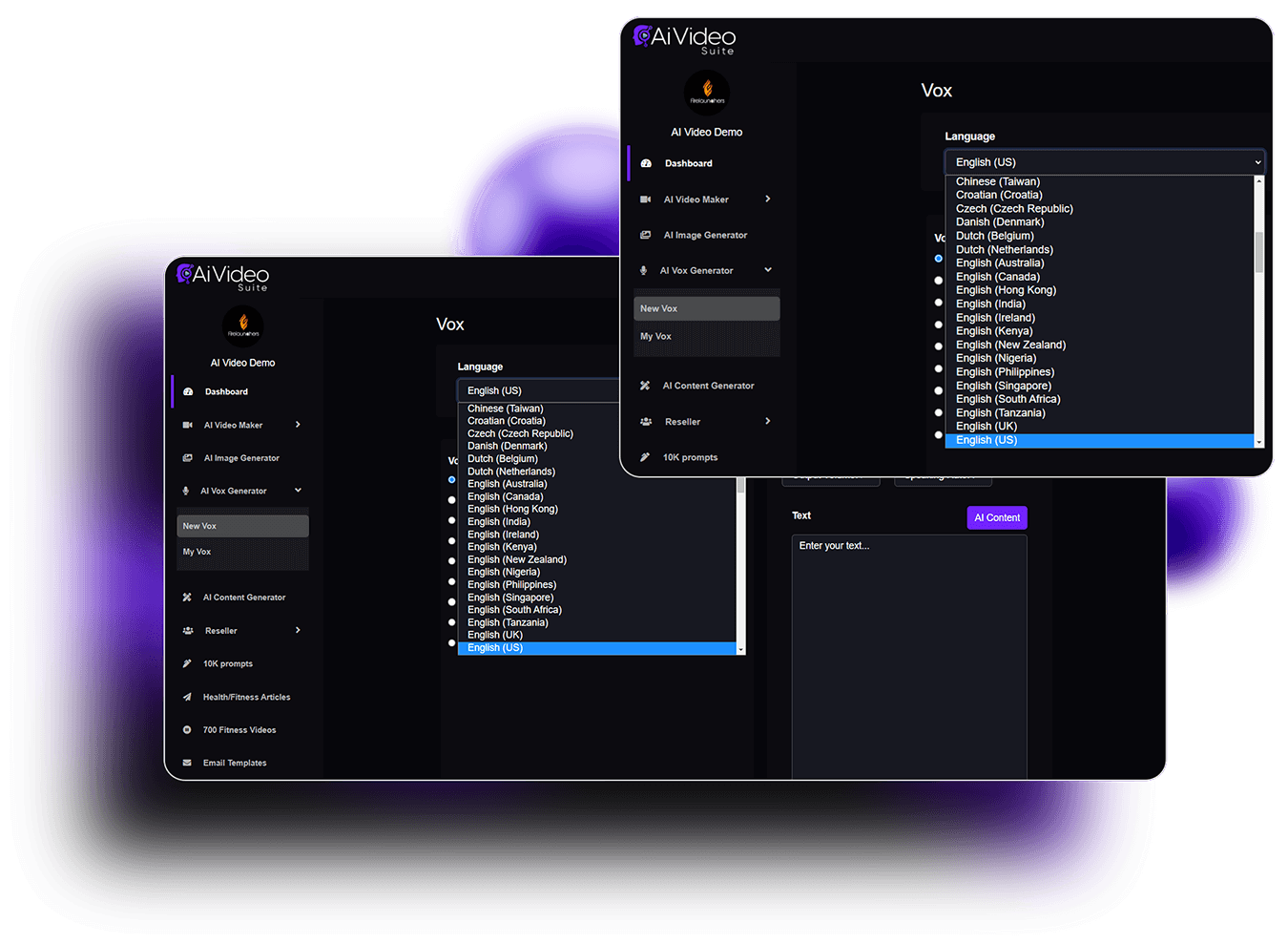Screen dimensions: 1288x944
Task: Collapse AI Vox Generator chevron in back window
Action: pyautogui.click(x=298, y=491)
